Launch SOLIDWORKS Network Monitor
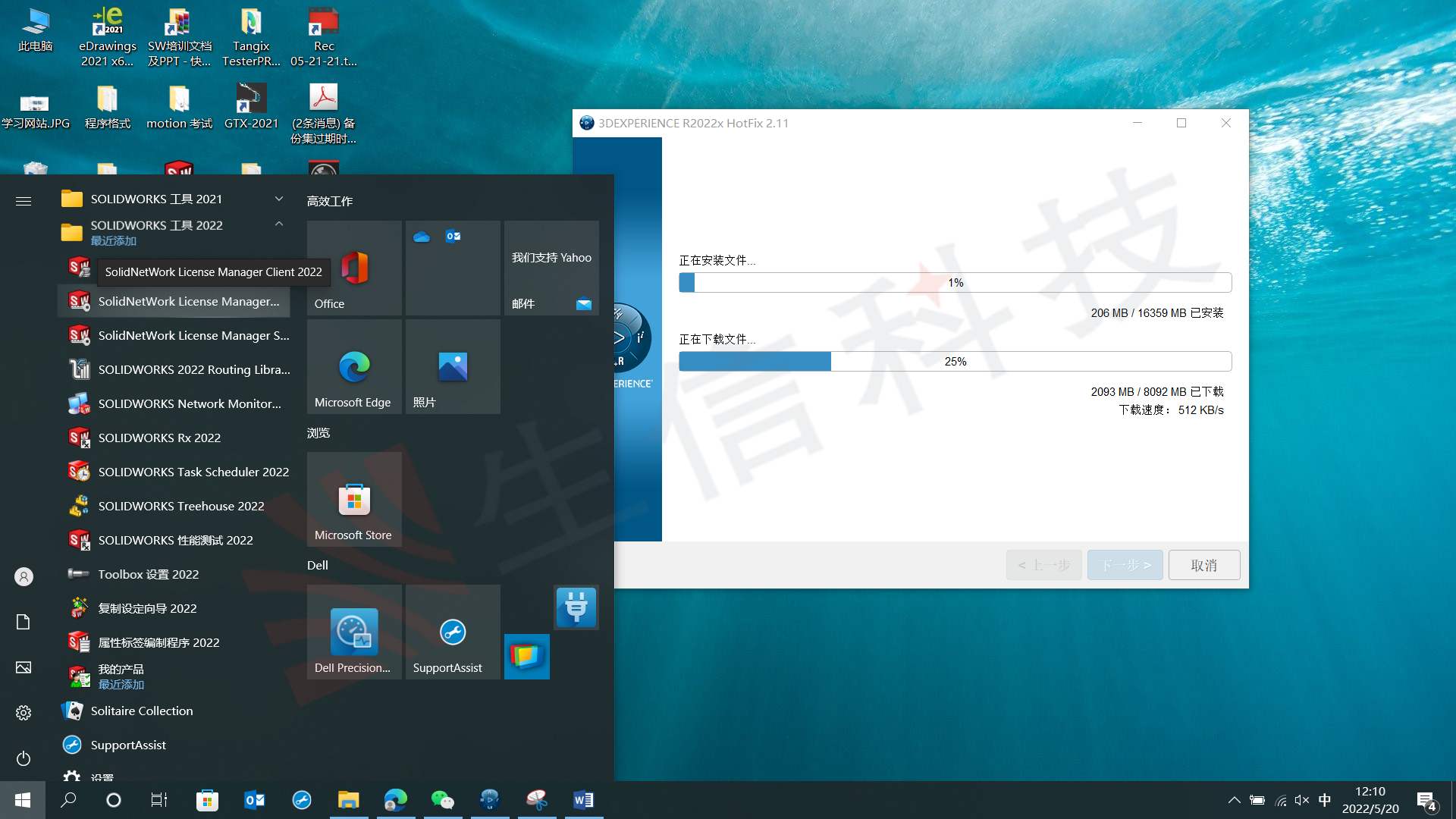This screenshot has height=819, width=1456. click(174, 403)
